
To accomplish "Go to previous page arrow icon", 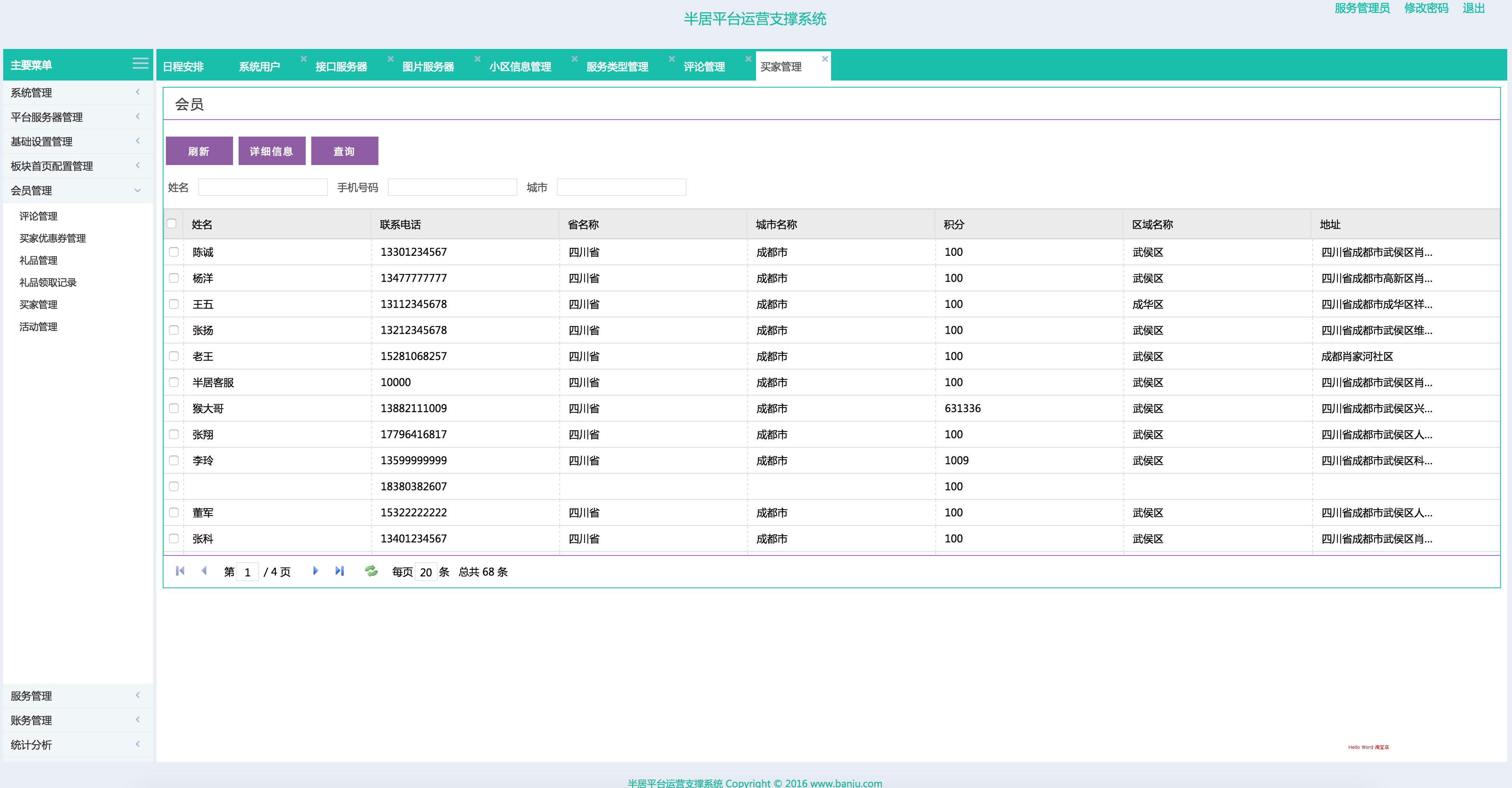I will (204, 571).
